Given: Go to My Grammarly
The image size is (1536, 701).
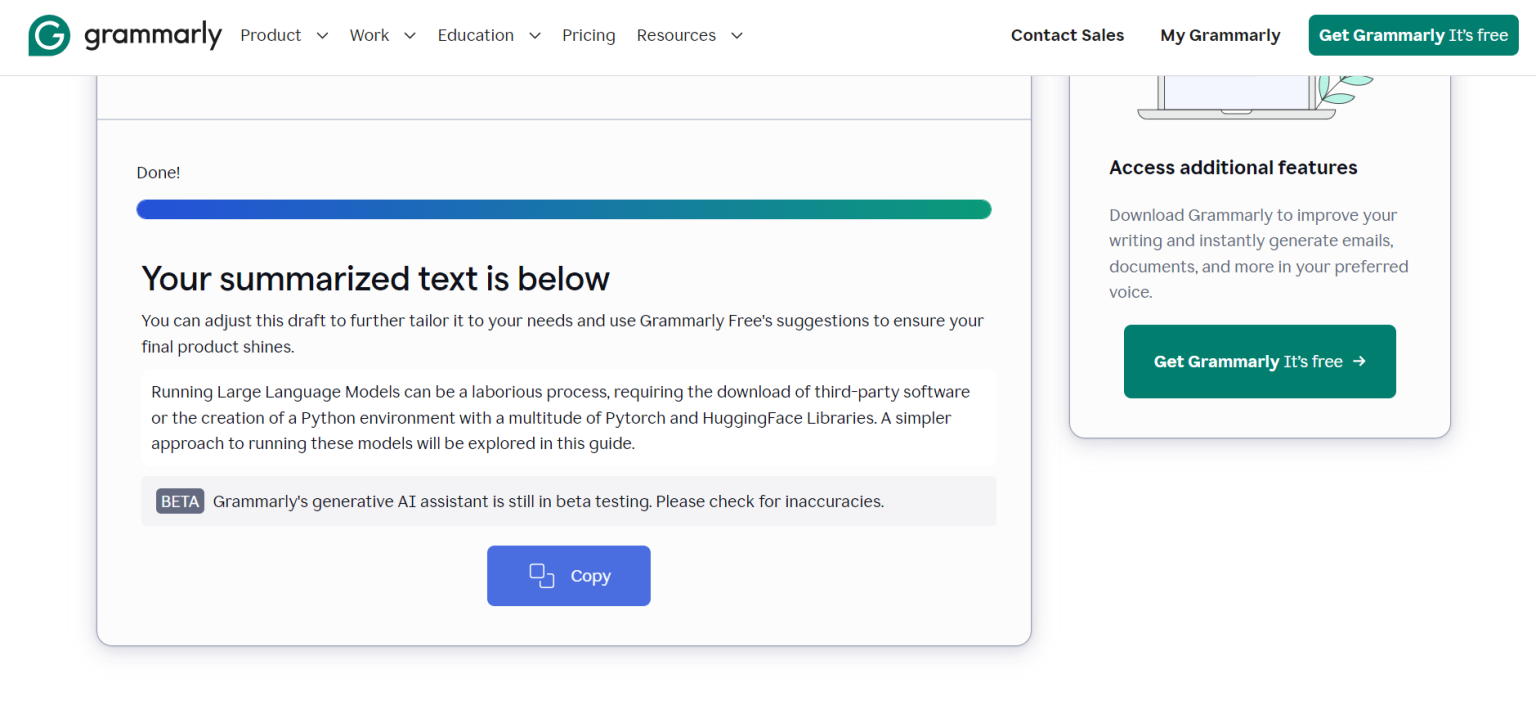Looking at the screenshot, I should click(1220, 35).
